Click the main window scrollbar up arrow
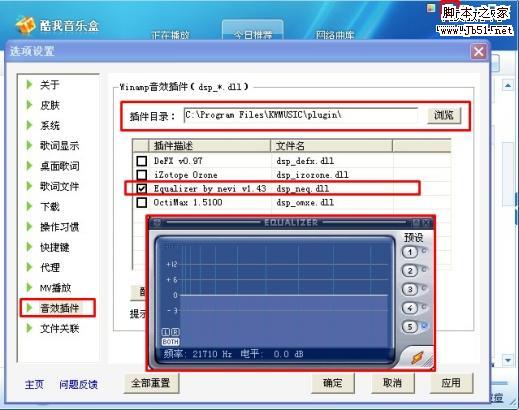Screen dimensions: 519x410 tap(507, 86)
